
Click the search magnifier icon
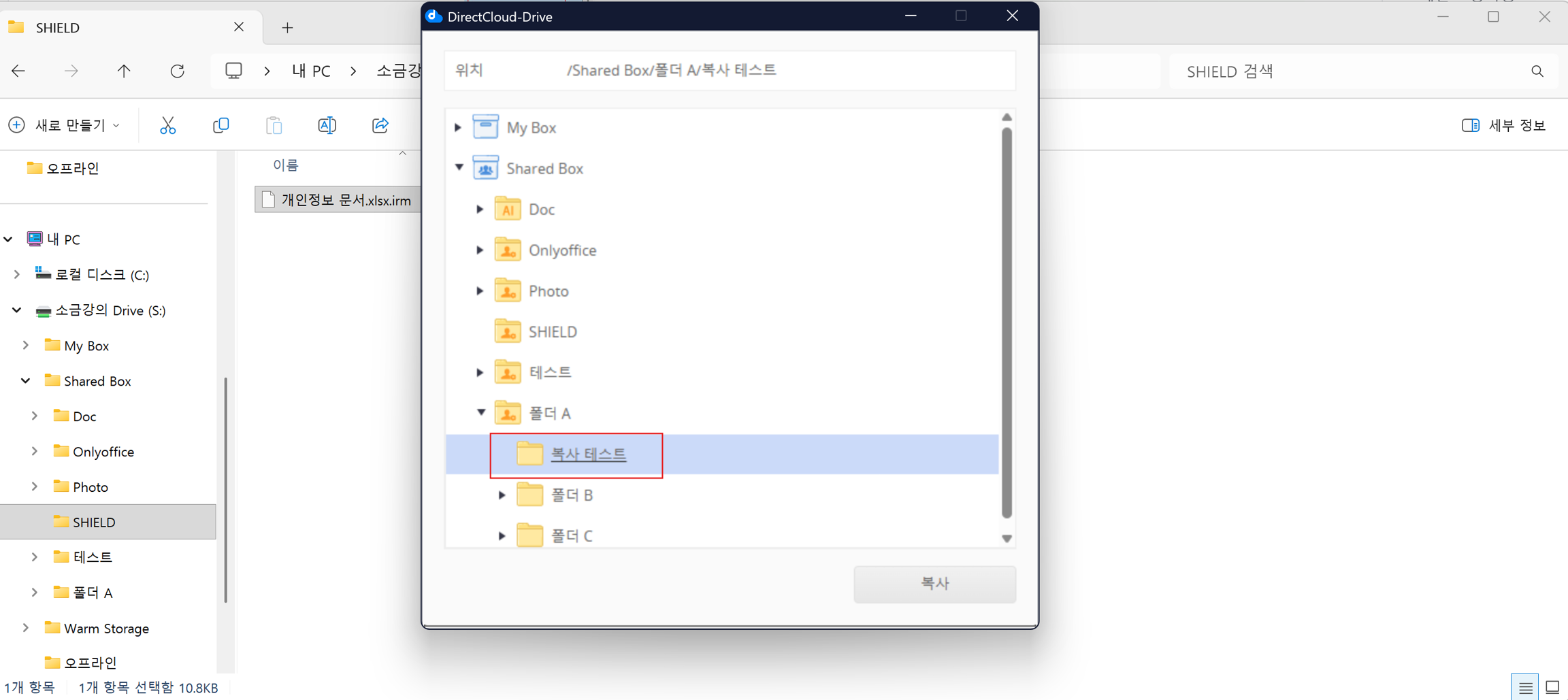pos(1537,71)
